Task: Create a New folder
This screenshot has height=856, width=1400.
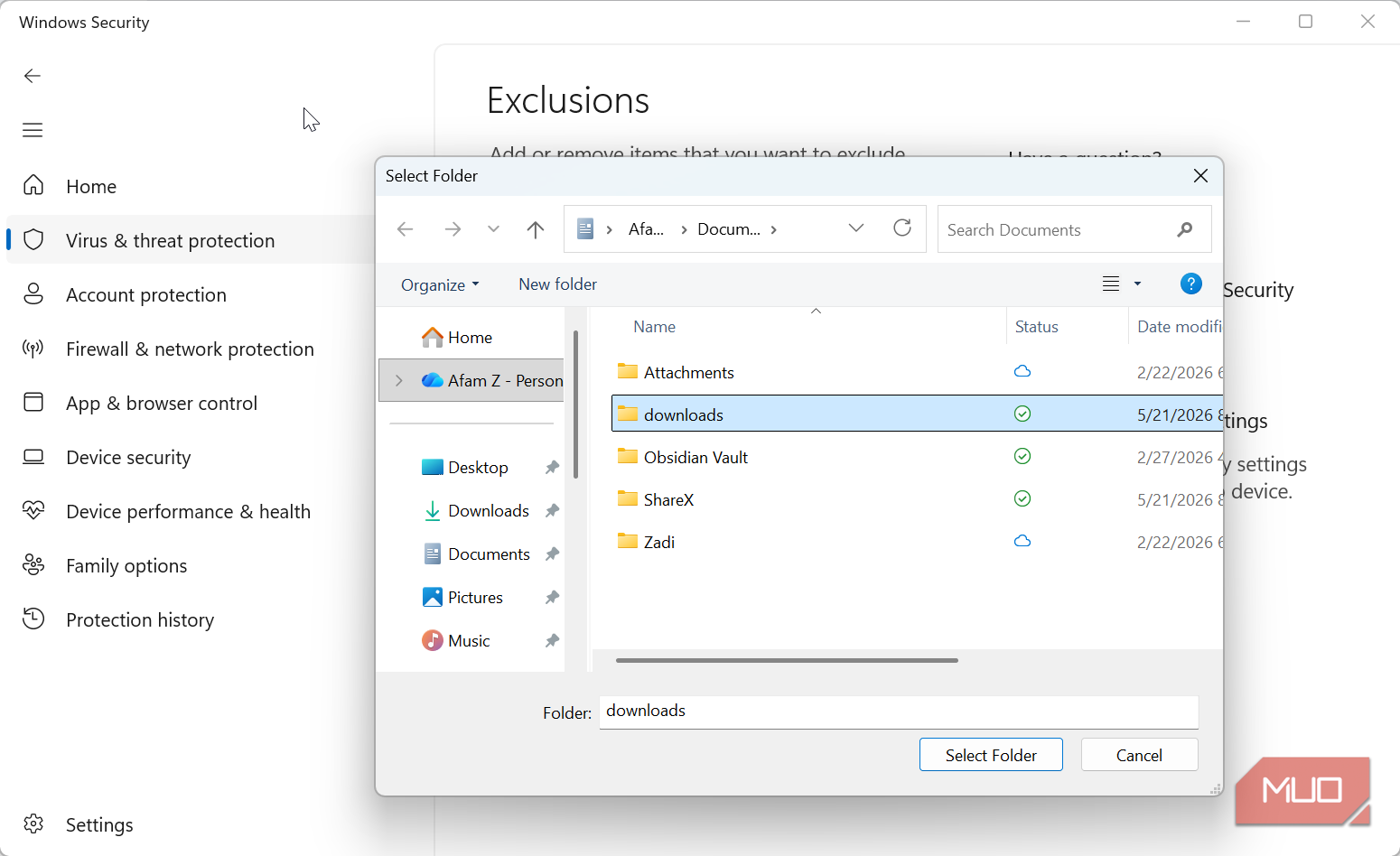Action: tap(557, 284)
